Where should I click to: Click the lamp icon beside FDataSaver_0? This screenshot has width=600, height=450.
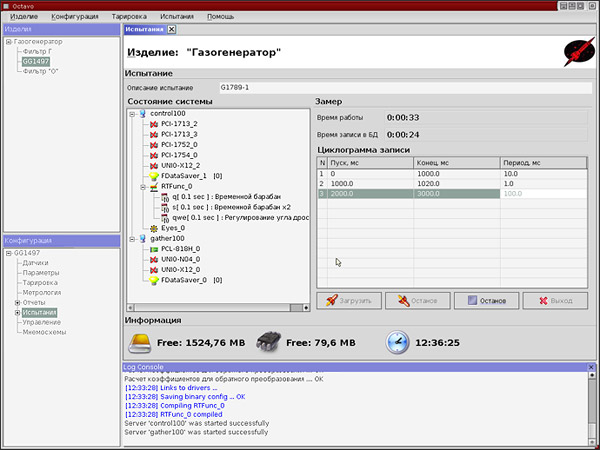(x=154, y=280)
